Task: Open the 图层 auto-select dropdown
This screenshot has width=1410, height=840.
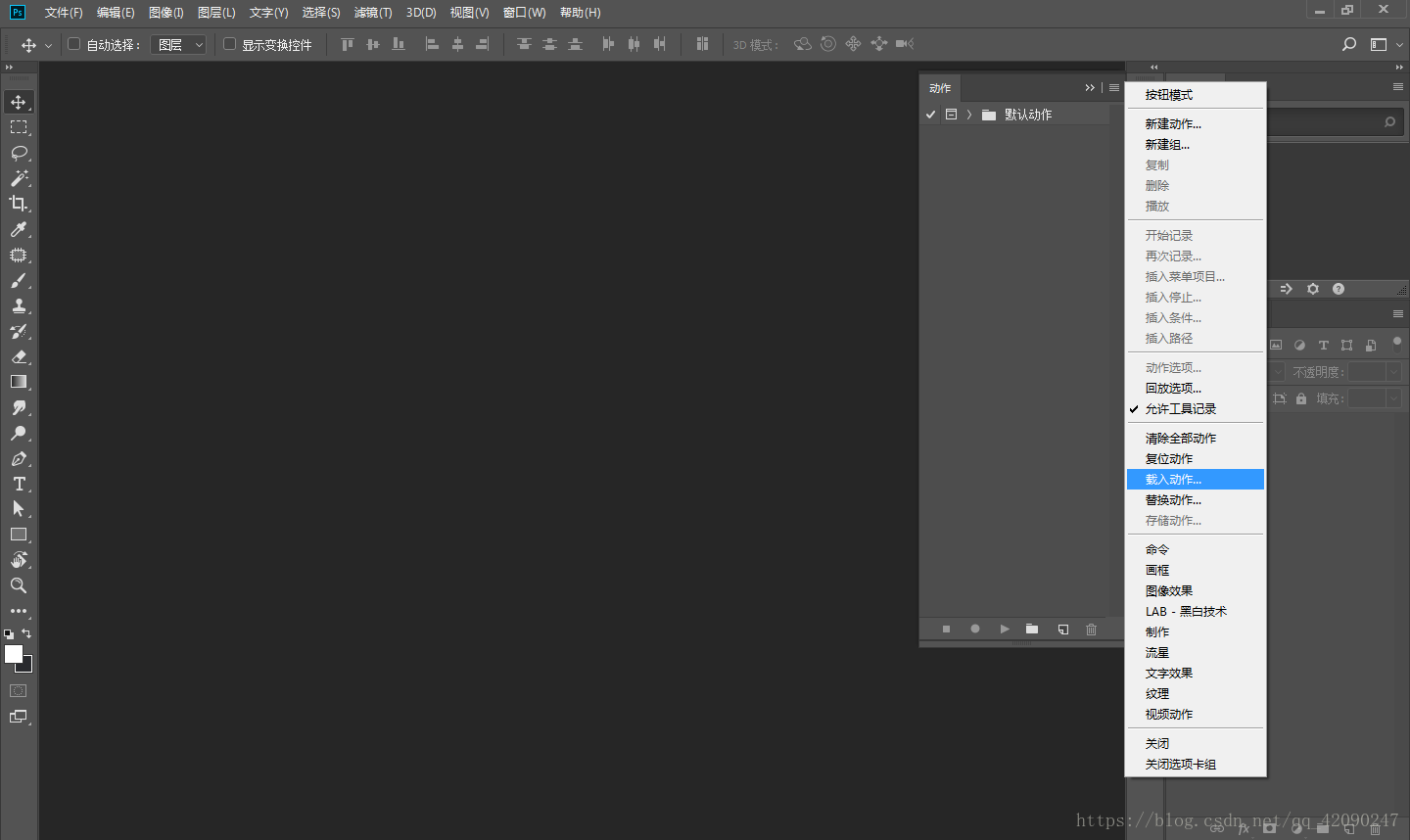Action: coord(178,45)
